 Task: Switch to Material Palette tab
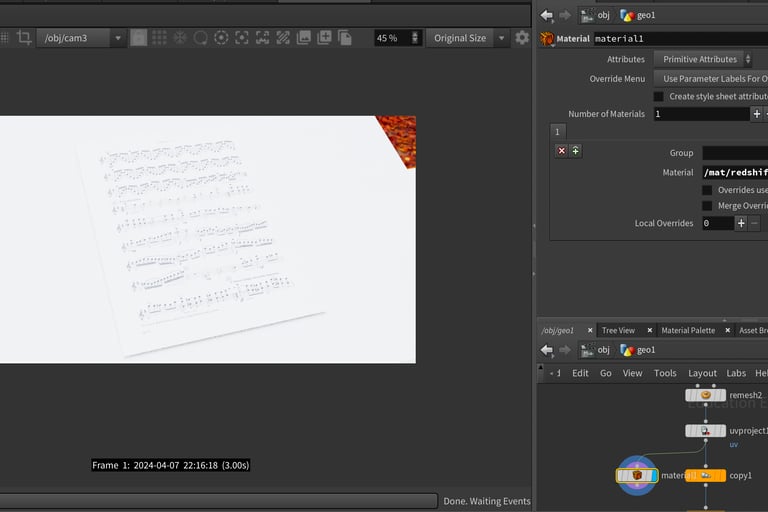pos(688,331)
